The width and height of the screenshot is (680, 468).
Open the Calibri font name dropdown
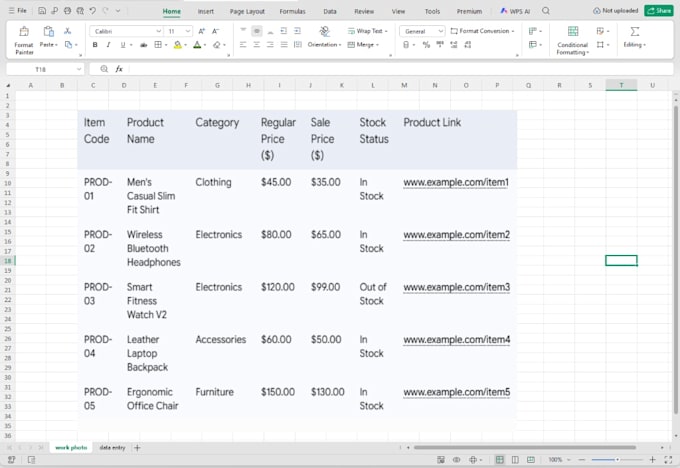[x=158, y=31]
